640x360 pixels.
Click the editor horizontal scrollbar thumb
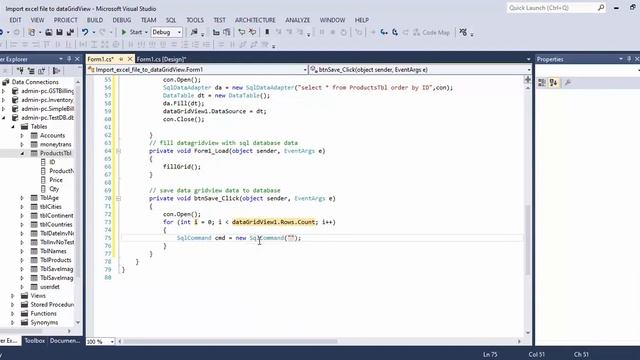pyautogui.click(x=231, y=342)
